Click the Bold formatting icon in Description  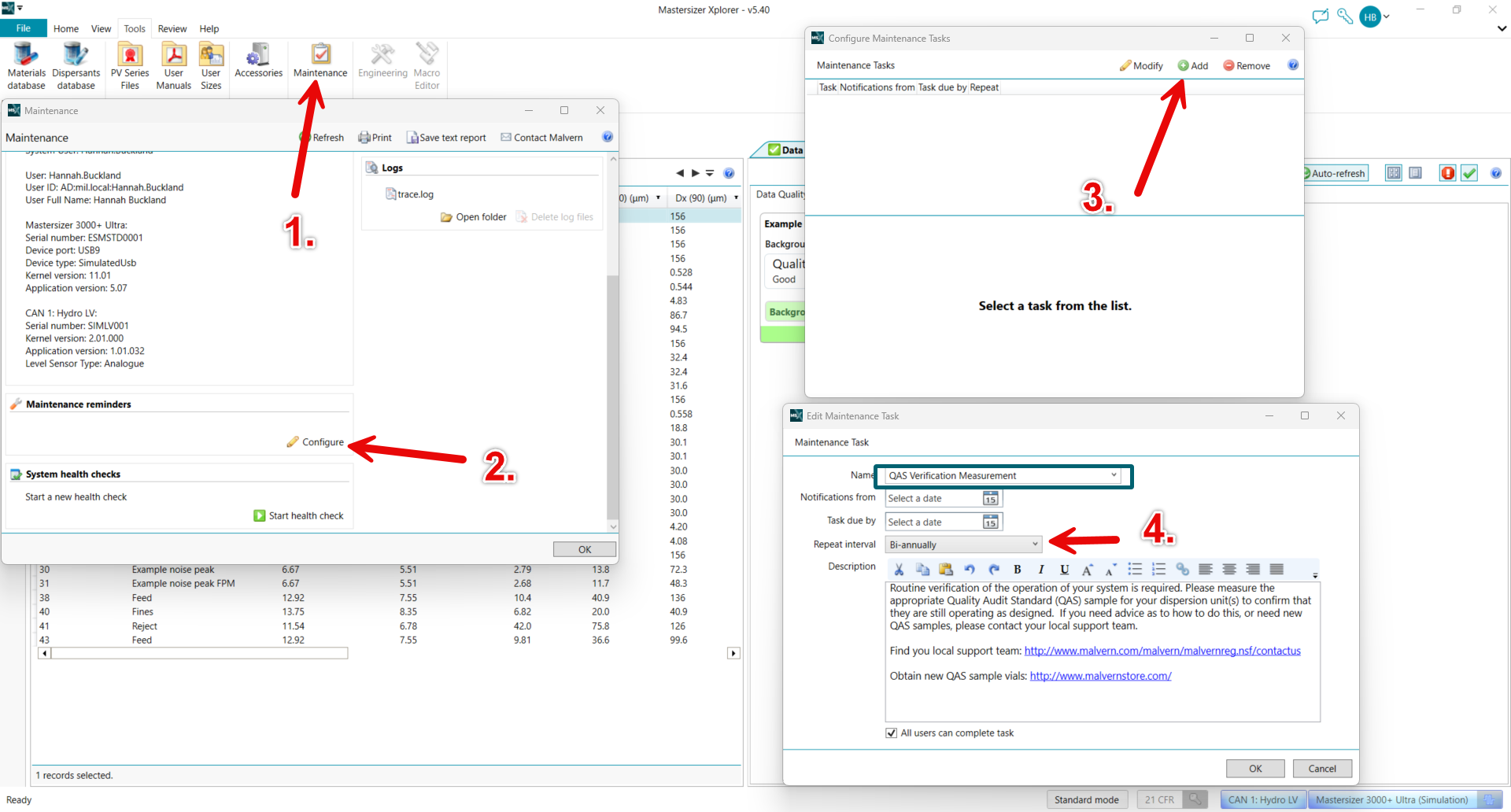[x=1017, y=570]
